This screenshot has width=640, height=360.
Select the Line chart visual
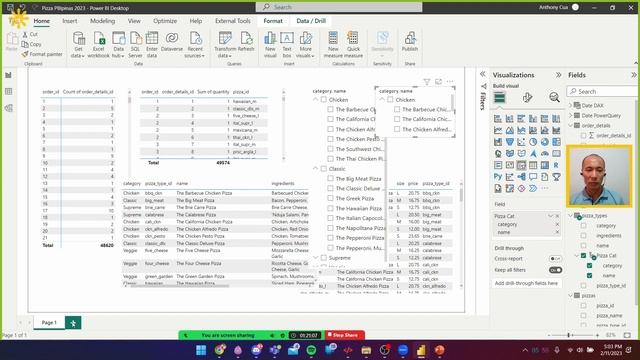[x=498, y=130]
